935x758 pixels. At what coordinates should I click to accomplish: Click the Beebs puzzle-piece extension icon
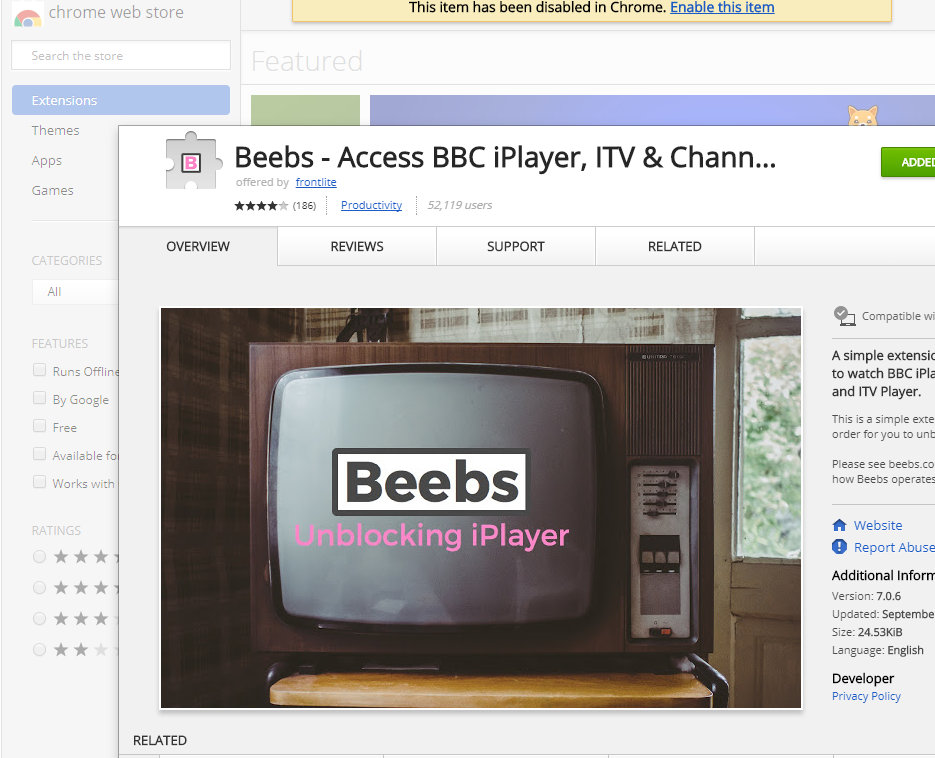click(x=193, y=161)
